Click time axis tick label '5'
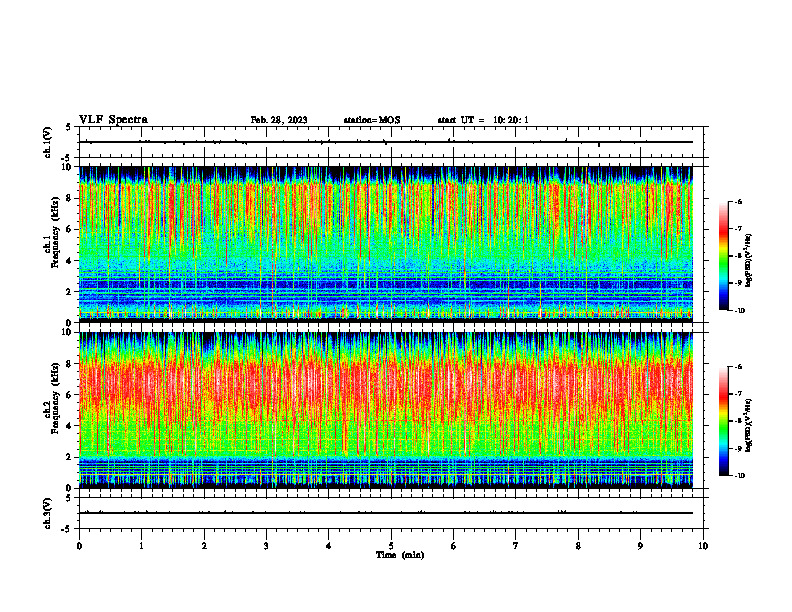The image size is (792, 612). 391,546
